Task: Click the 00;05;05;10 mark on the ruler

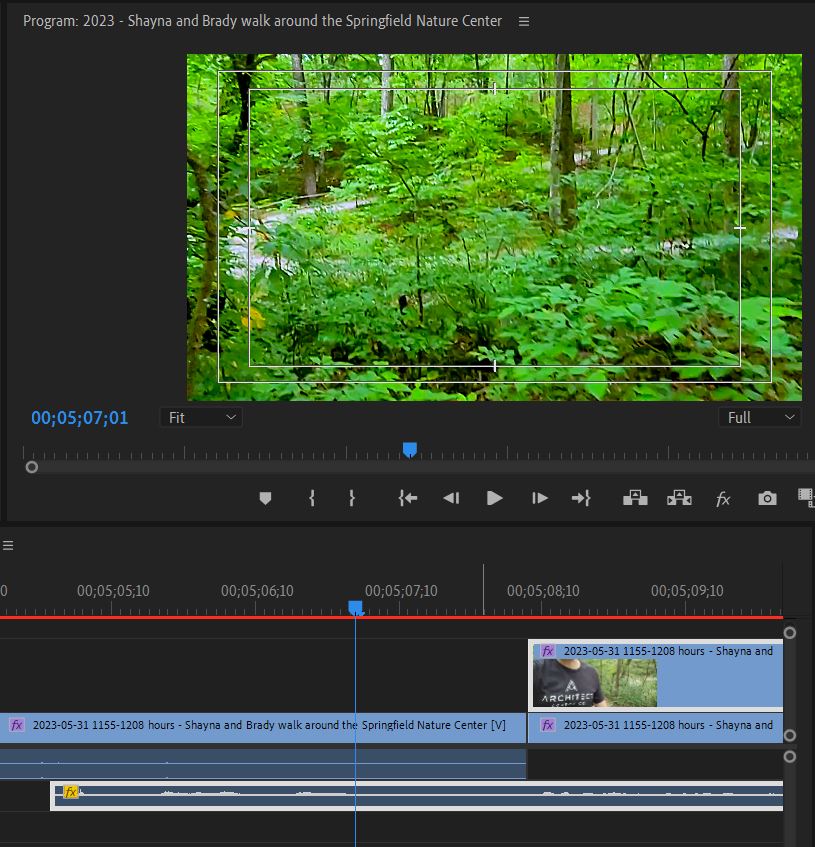Action: point(113,591)
